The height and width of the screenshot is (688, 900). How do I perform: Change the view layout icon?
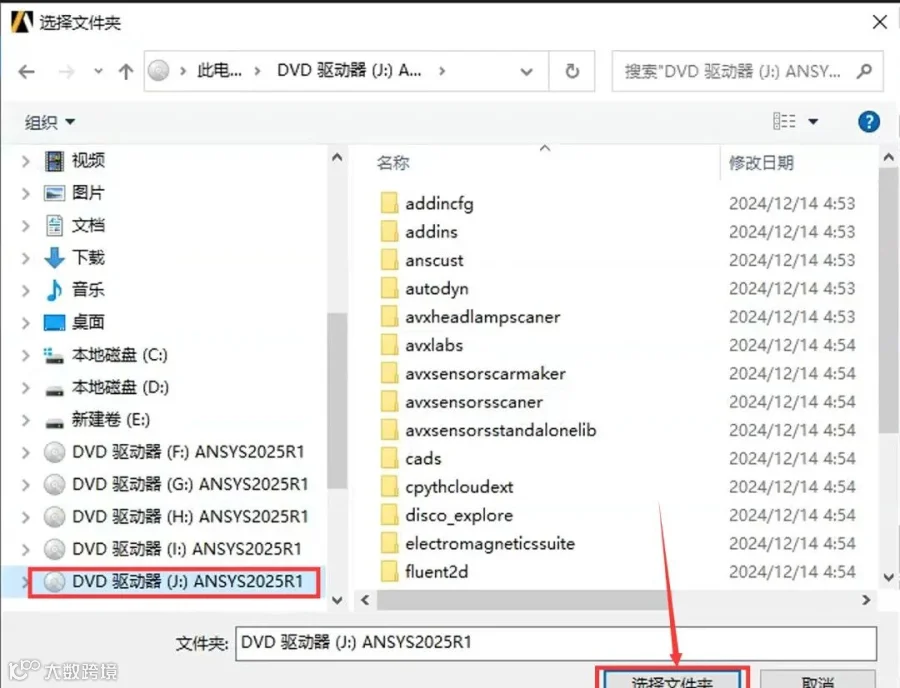(x=784, y=122)
